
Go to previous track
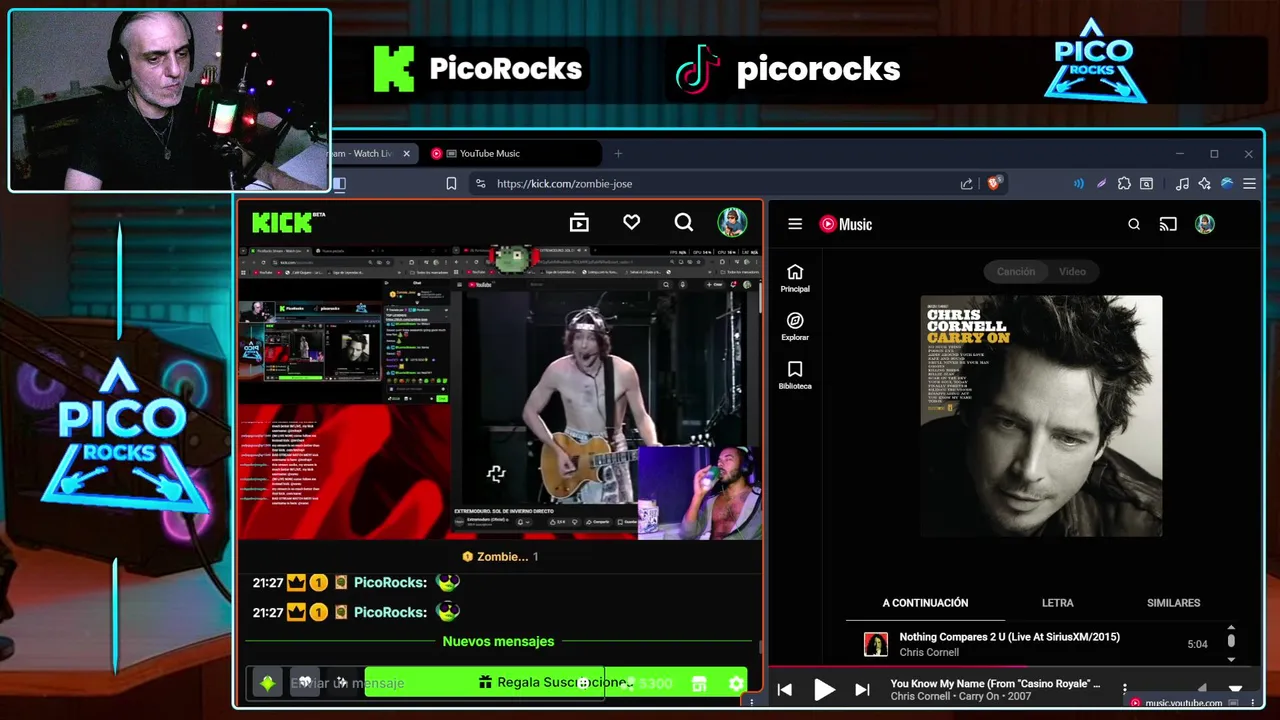click(785, 689)
